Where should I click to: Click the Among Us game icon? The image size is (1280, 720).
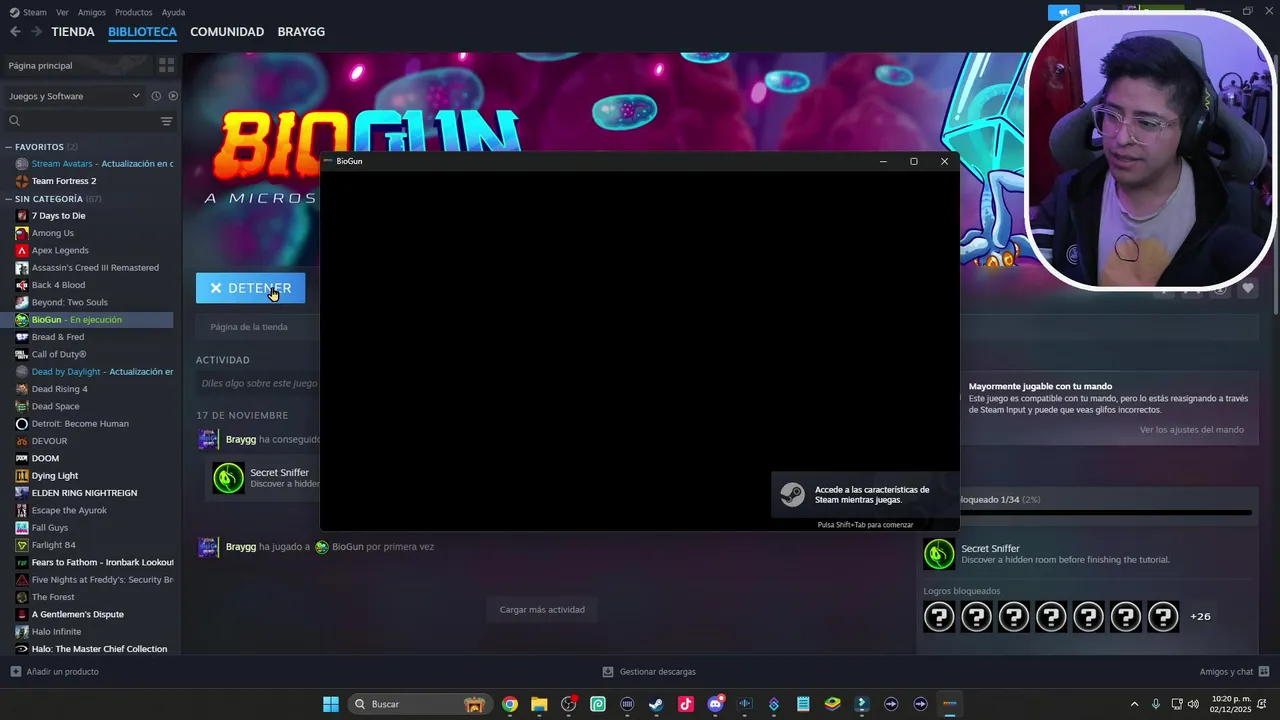(22, 233)
